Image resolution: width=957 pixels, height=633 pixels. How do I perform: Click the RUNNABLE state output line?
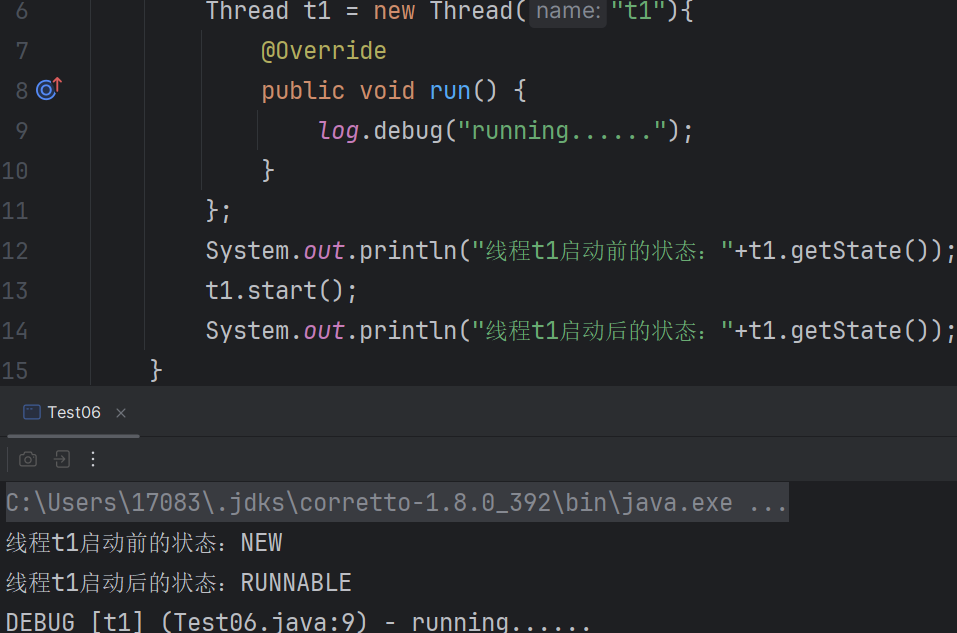[x=178, y=582]
